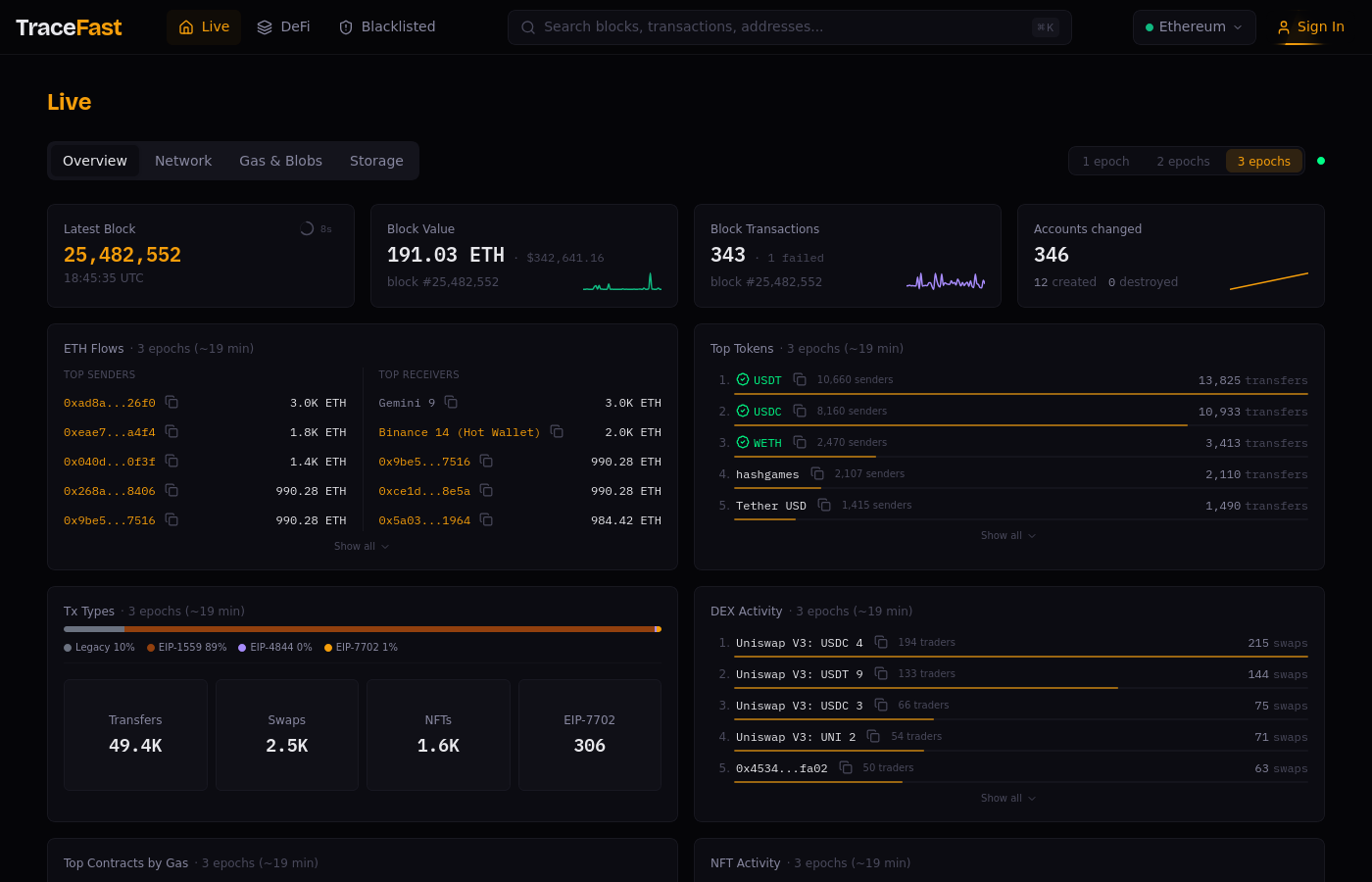This screenshot has width=1372, height=882.
Task: Copy the USDC token address
Action: click(x=800, y=412)
